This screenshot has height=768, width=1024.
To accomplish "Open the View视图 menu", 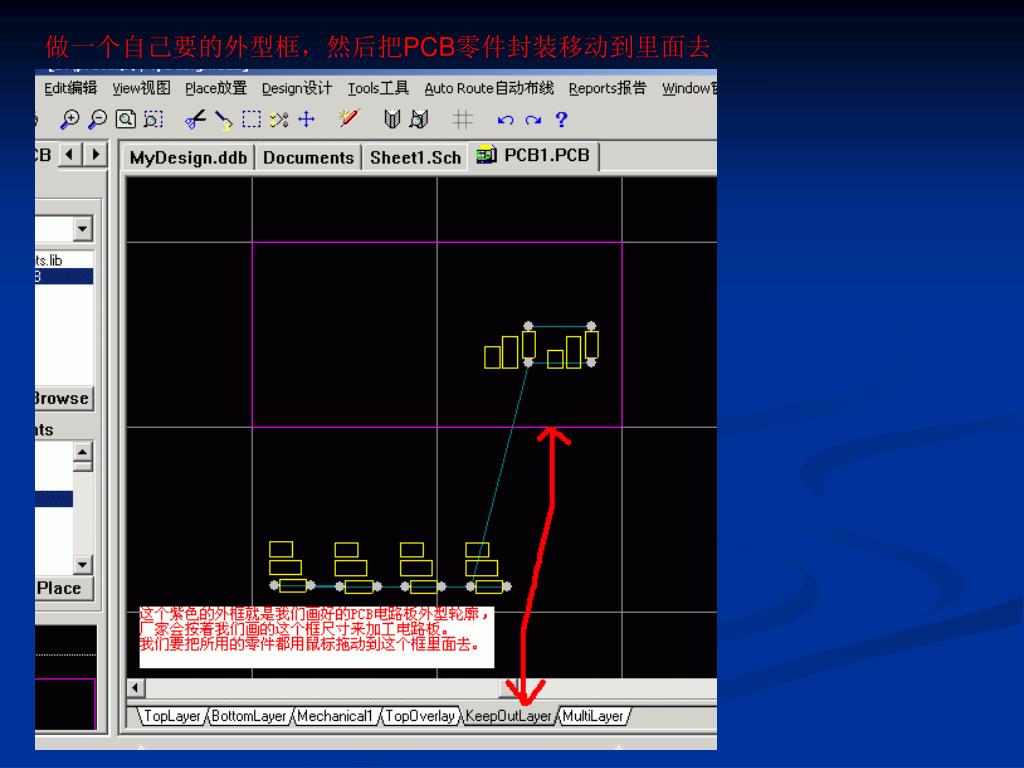I will pyautogui.click(x=141, y=88).
